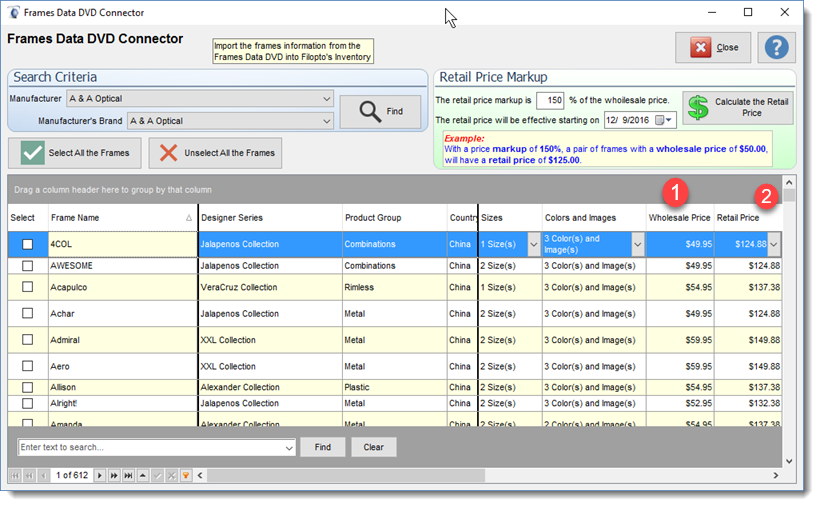This screenshot has width=819, height=506.
Task: Click the post edit checkmark navigator icon
Action: 157,476
